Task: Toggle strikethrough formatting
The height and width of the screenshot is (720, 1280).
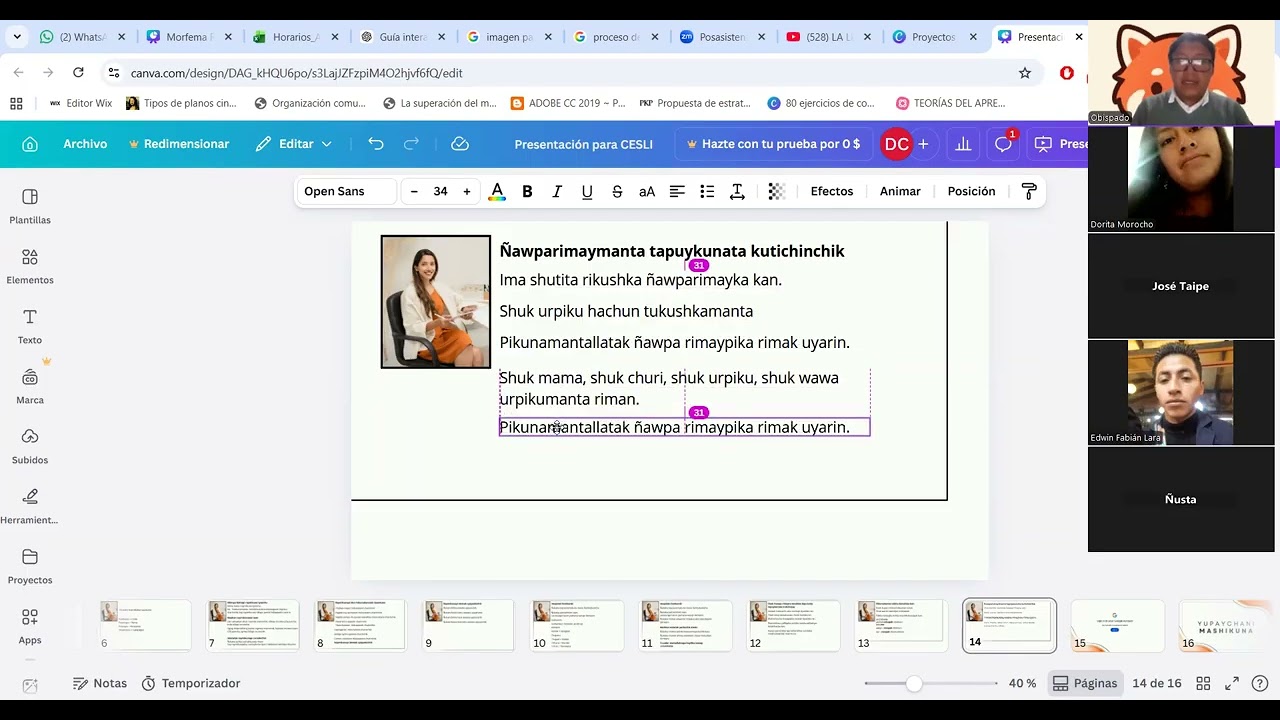Action: [x=617, y=191]
